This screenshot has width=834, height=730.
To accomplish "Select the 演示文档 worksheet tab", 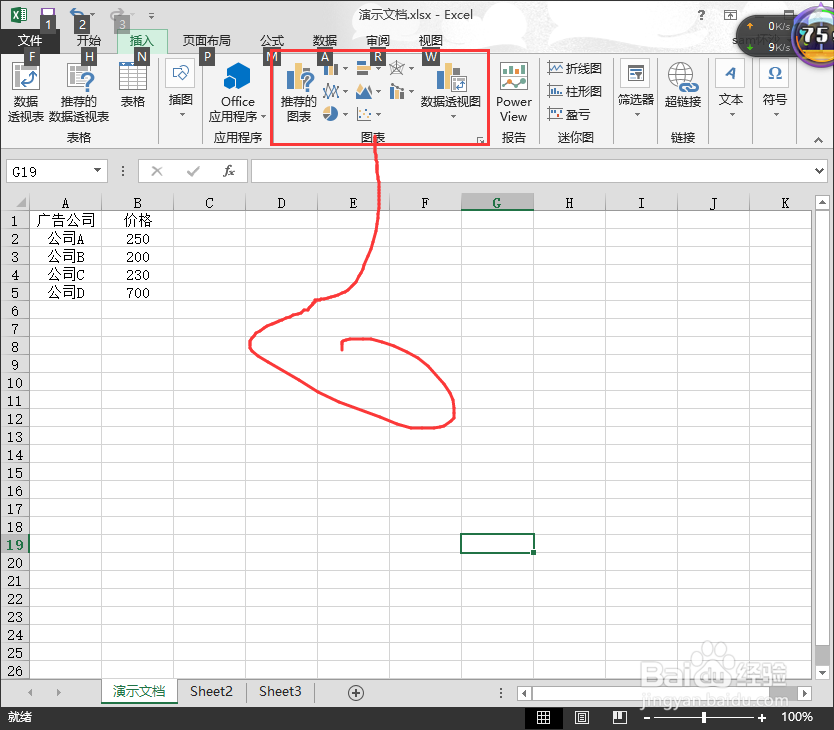I will (x=139, y=691).
